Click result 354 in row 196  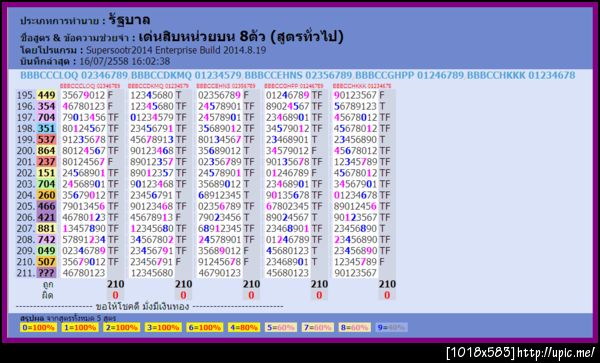coord(46,106)
